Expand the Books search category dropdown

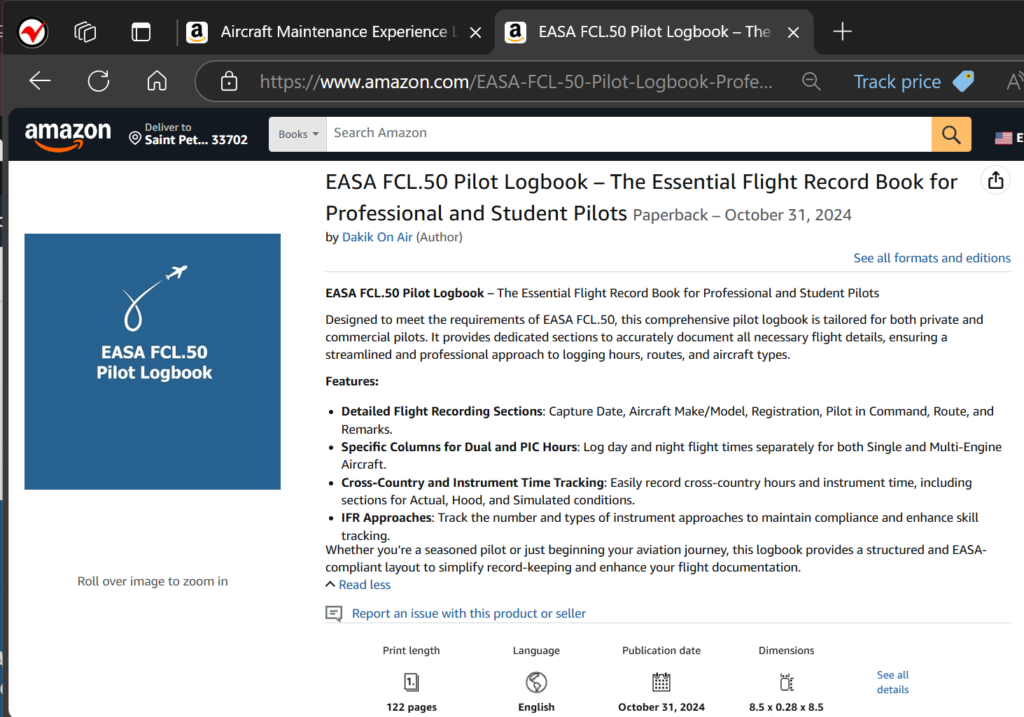click(298, 135)
